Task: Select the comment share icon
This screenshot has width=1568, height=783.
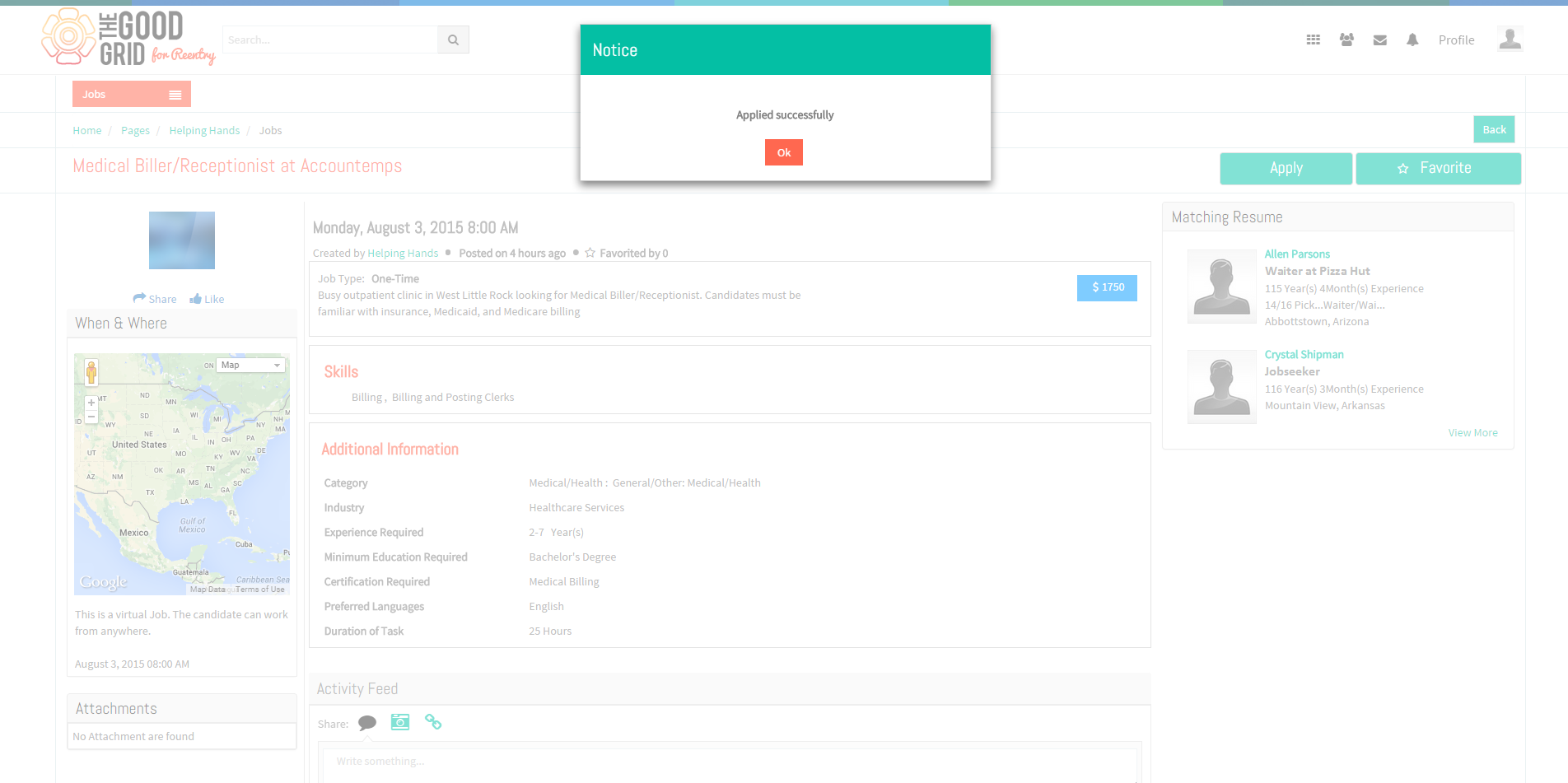Action: click(x=367, y=723)
